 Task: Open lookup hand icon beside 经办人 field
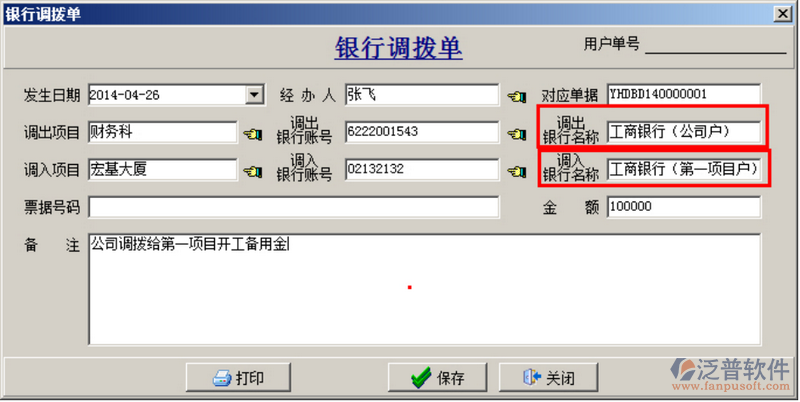click(x=517, y=96)
